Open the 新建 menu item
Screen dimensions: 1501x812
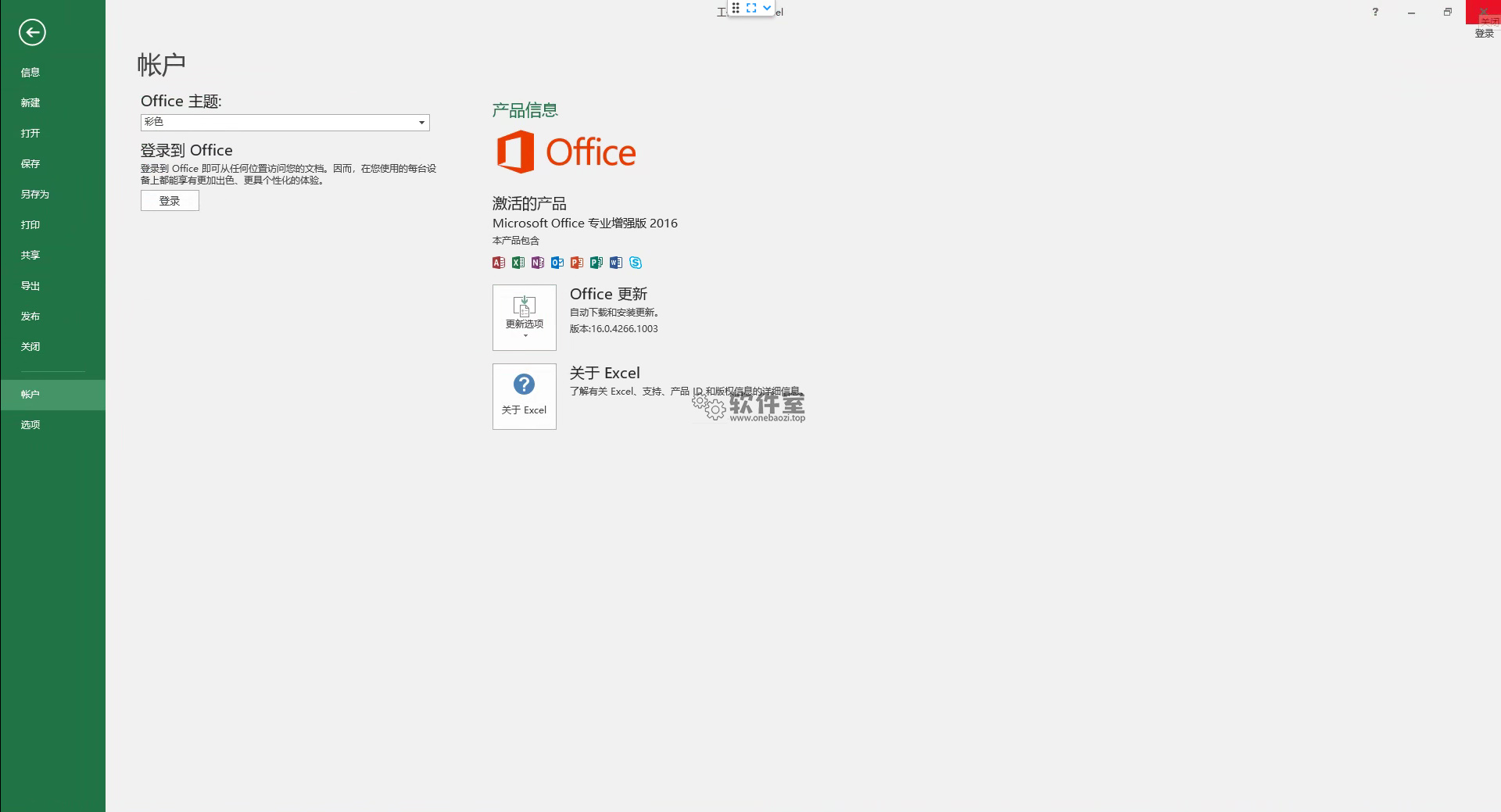(52, 102)
